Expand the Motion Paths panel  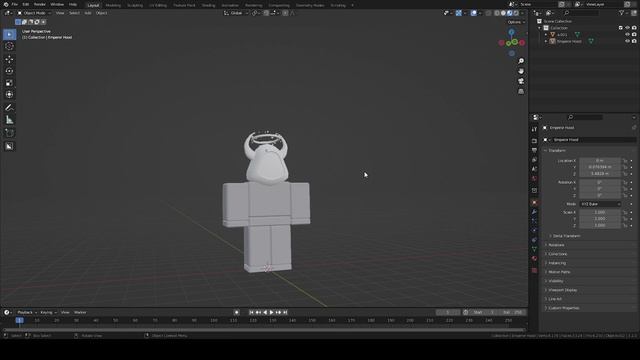click(559, 272)
